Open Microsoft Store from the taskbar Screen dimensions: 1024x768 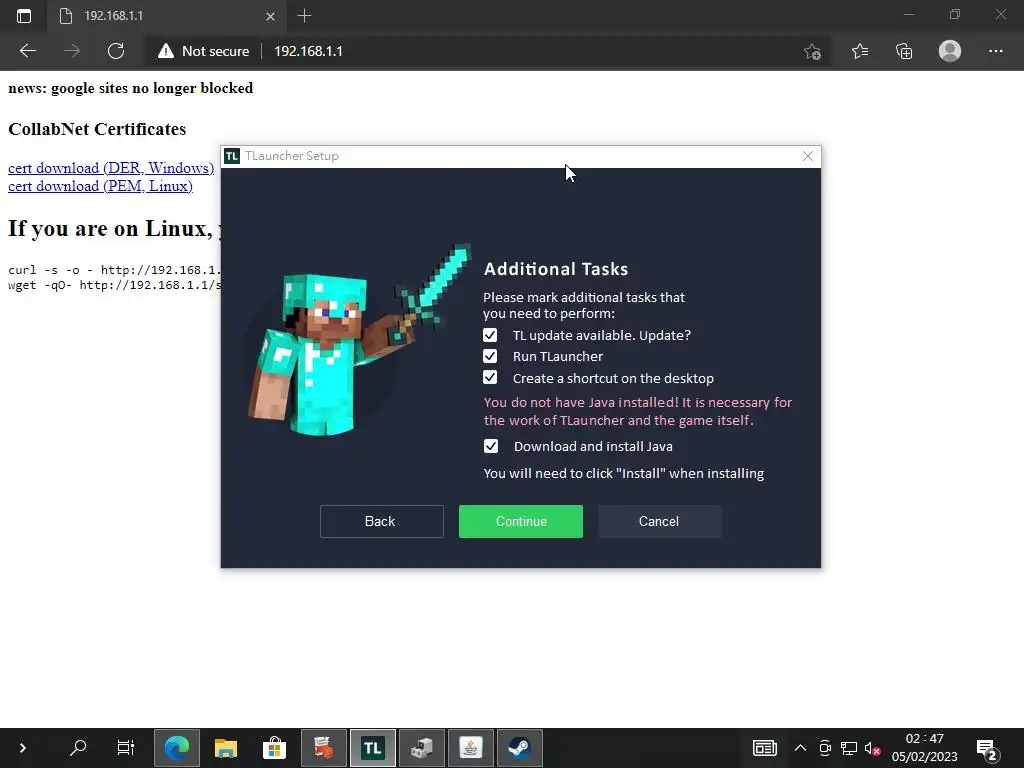275,748
